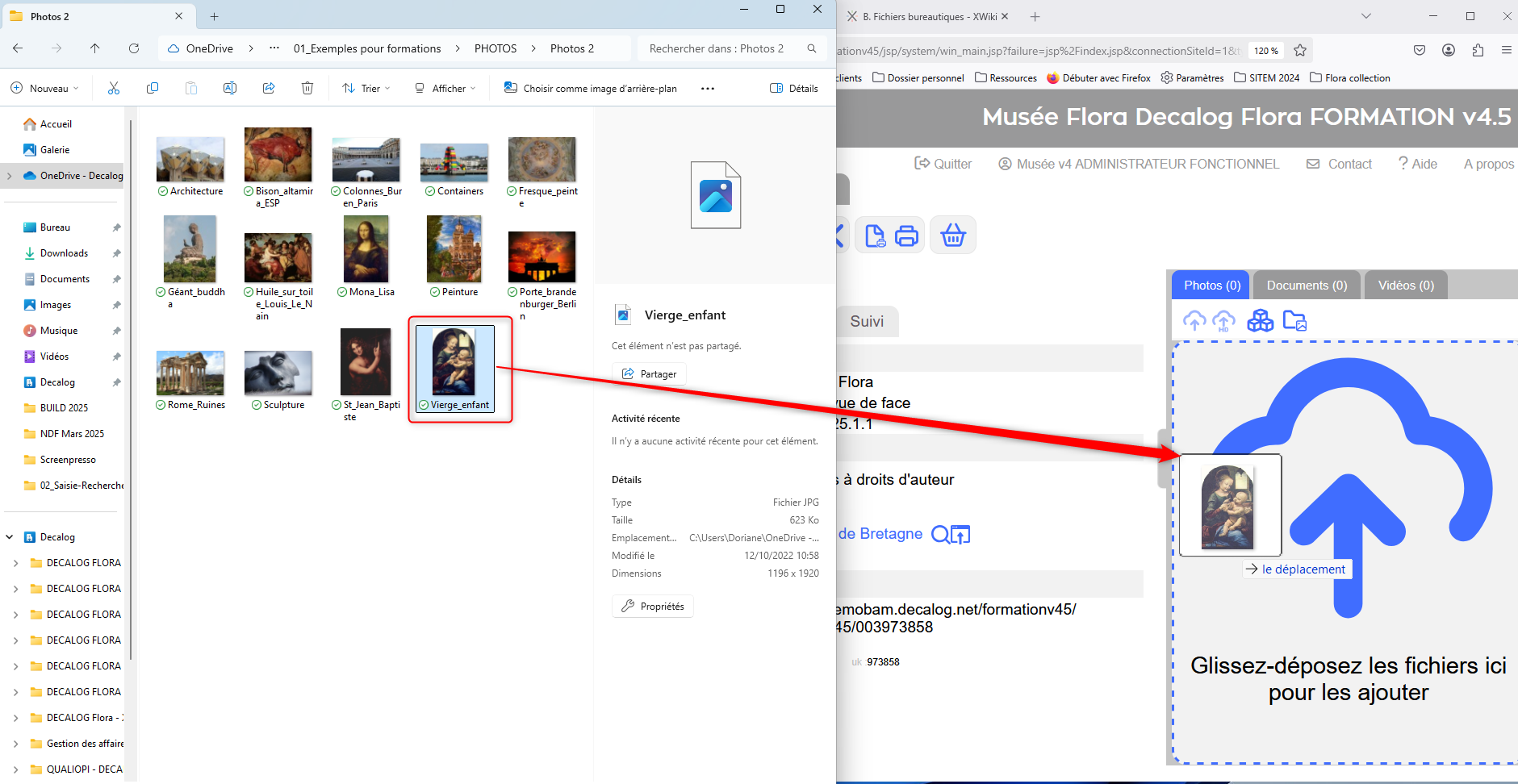Open the Afficher view dropdown
The height and width of the screenshot is (784, 1518).
(x=445, y=89)
